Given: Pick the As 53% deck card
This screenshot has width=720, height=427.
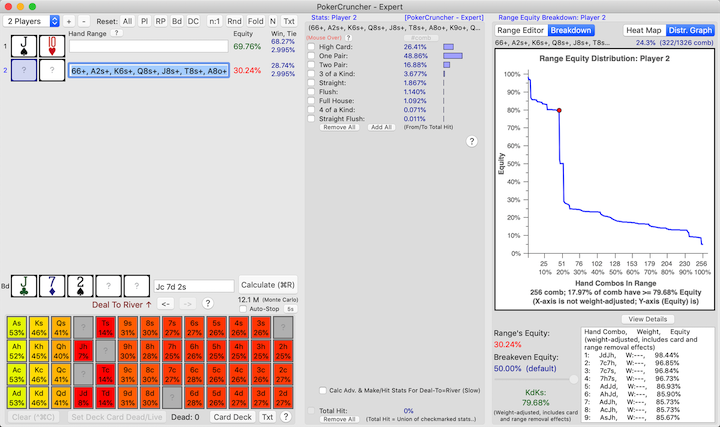Looking at the screenshot, I should (x=17, y=328).
